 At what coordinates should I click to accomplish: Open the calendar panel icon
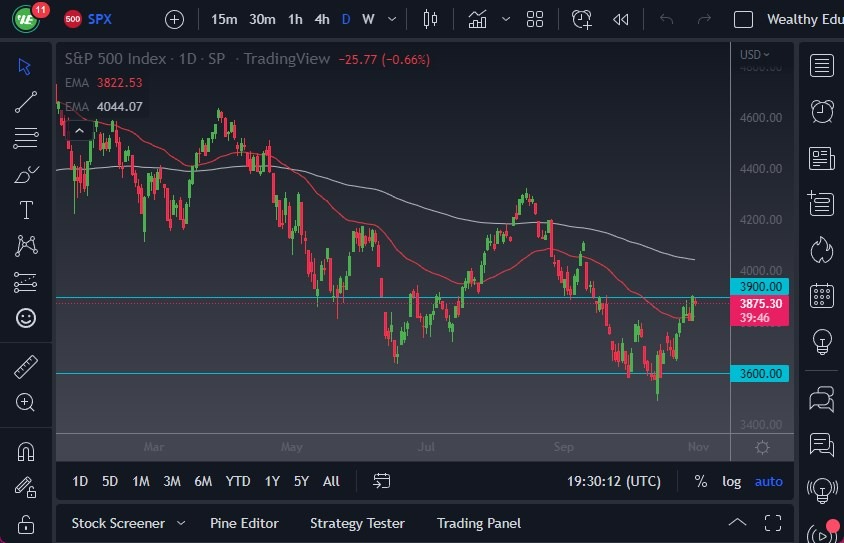tap(822, 295)
